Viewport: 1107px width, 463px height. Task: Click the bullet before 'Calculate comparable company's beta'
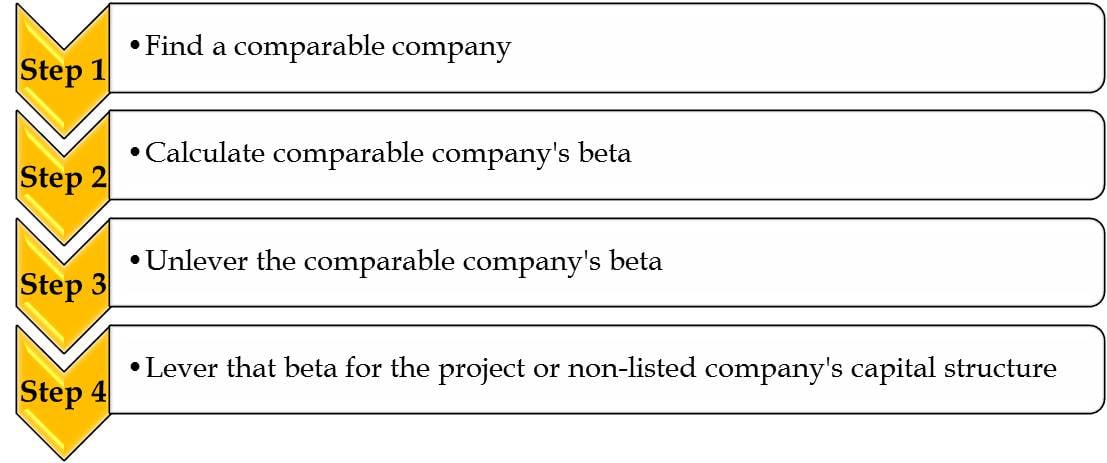135,154
